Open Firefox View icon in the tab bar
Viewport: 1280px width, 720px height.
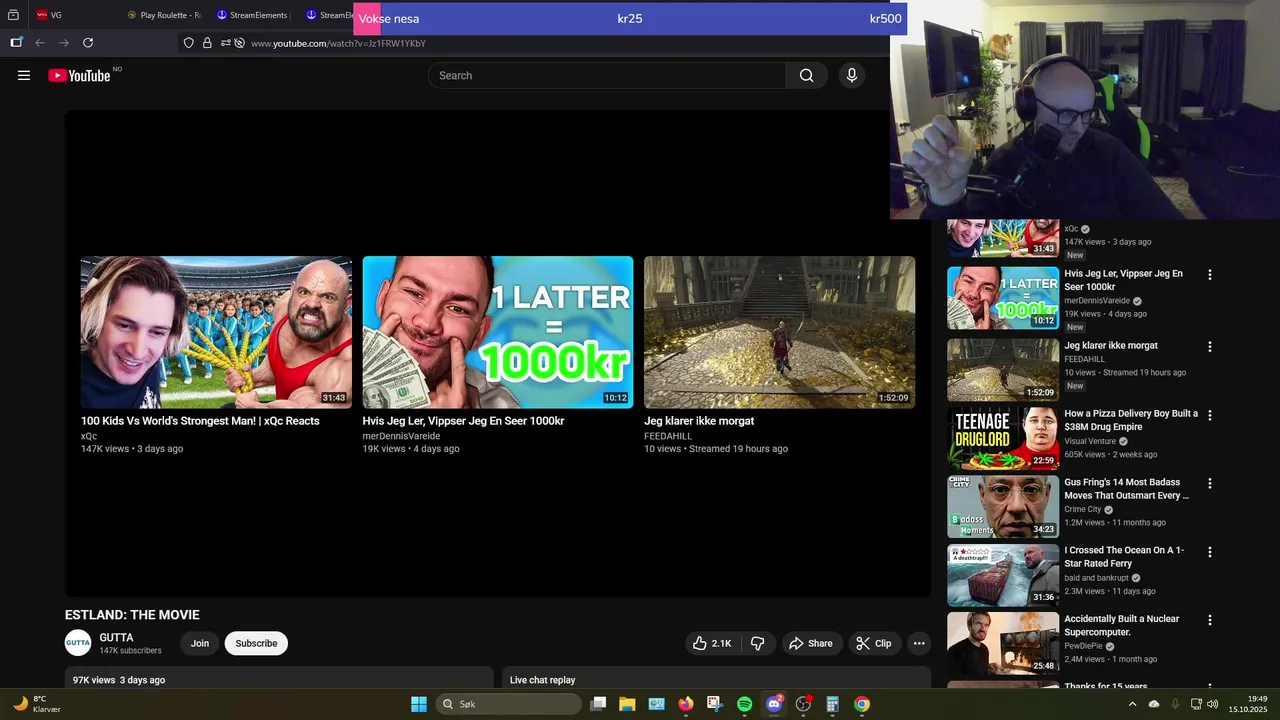(x=13, y=15)
